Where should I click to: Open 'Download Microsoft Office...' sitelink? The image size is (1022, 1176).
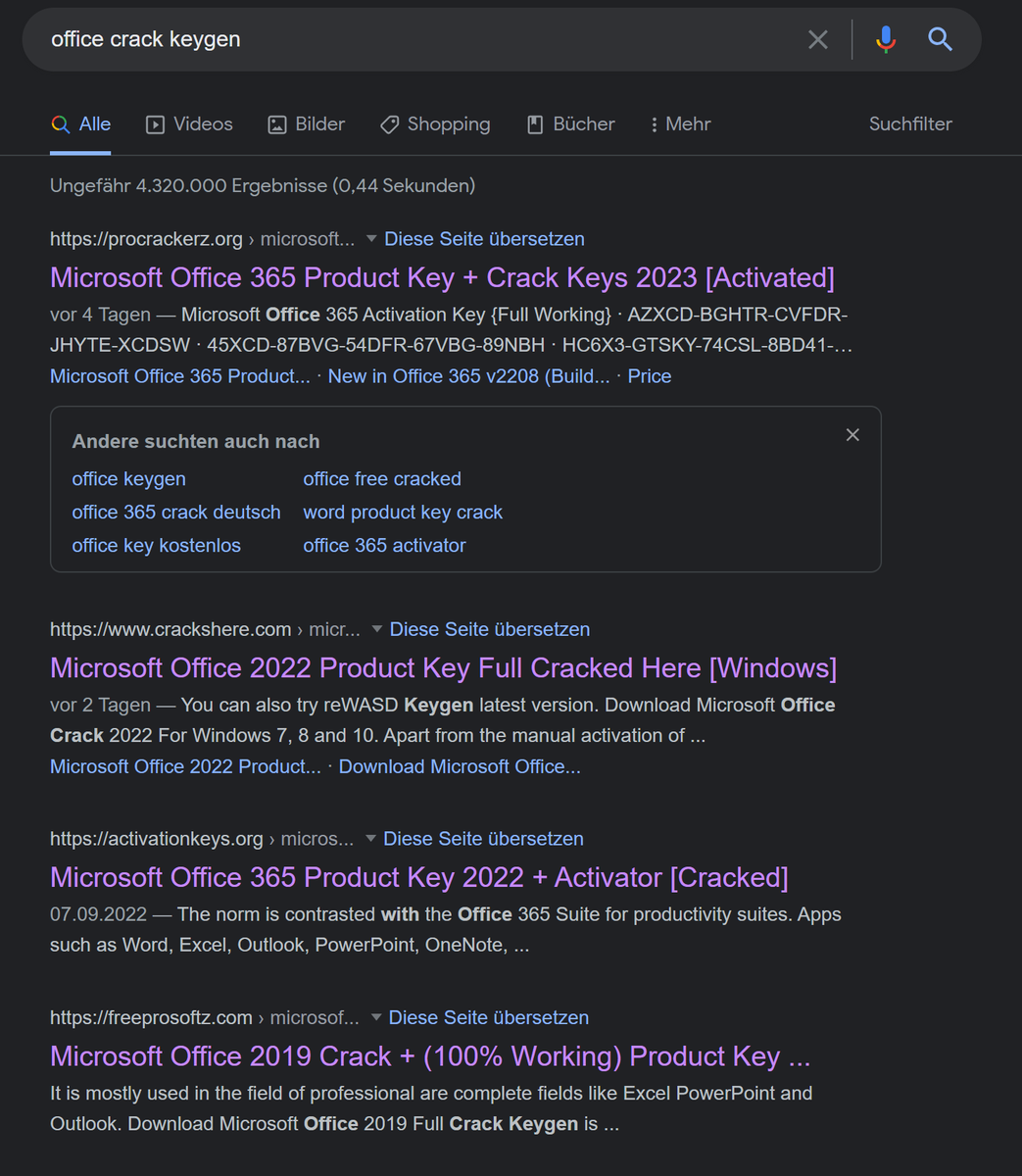coord(460,766)
